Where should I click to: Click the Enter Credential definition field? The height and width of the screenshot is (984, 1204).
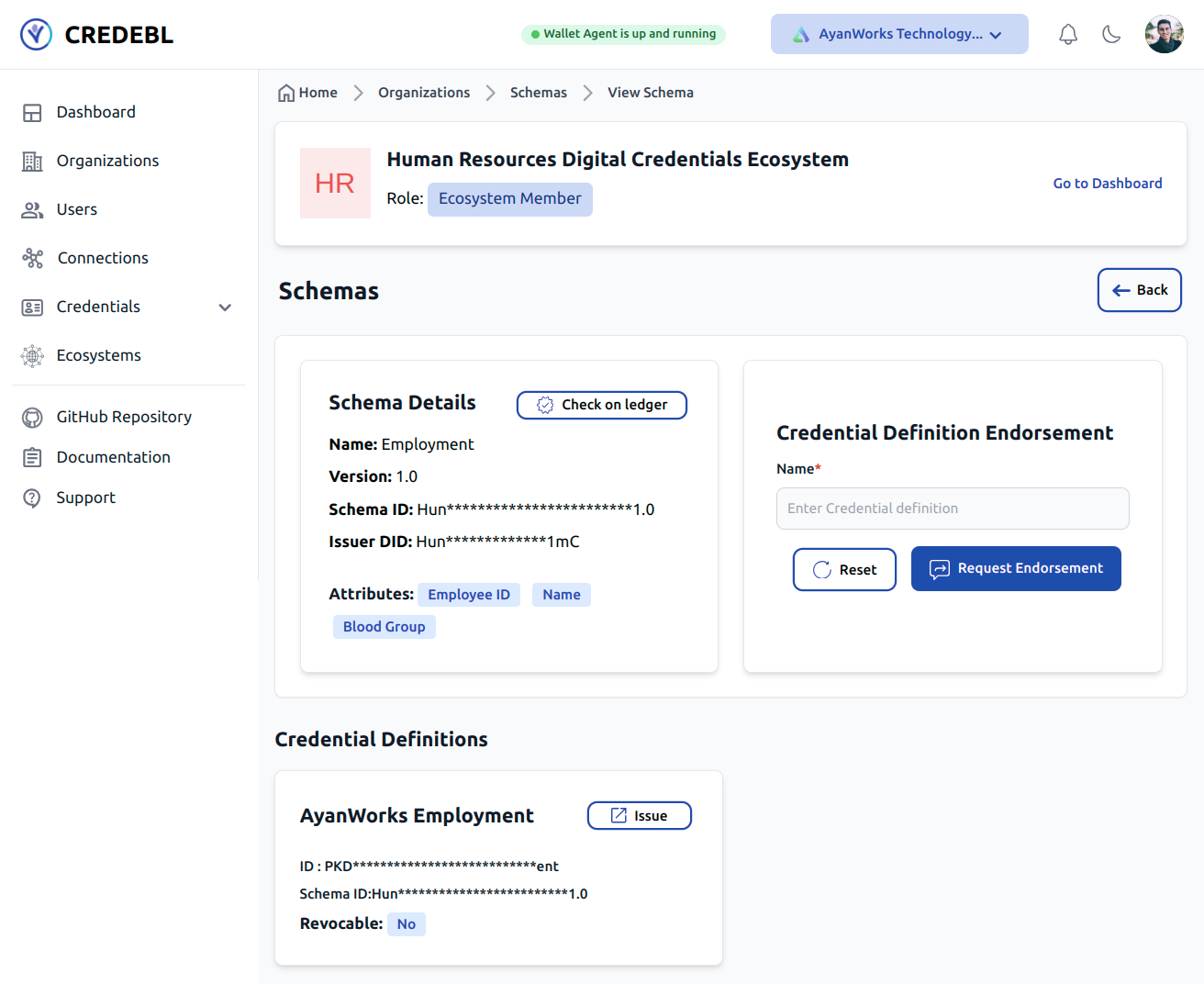(x=953, y=509)
